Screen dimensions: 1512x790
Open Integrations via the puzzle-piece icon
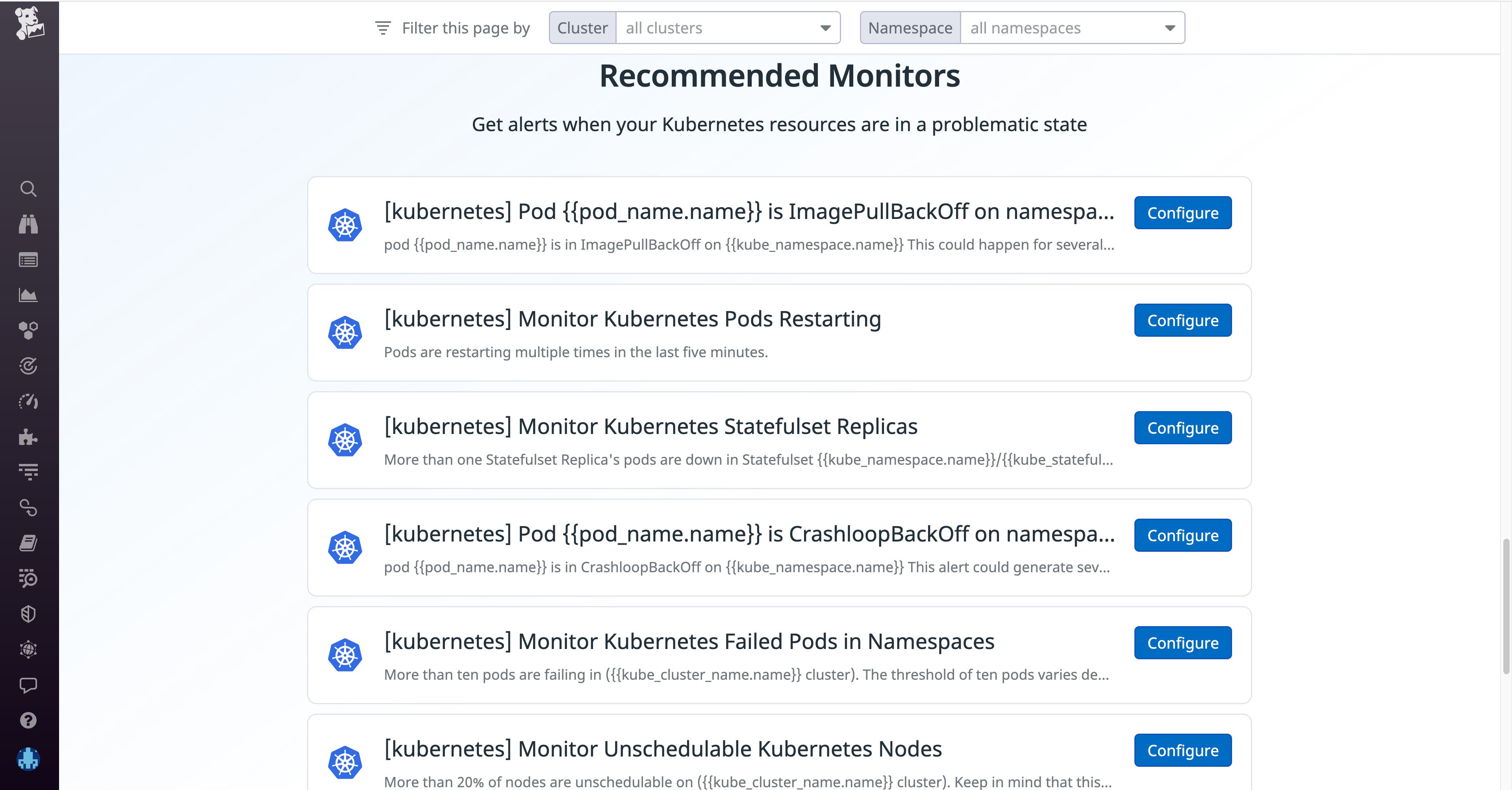28,437
